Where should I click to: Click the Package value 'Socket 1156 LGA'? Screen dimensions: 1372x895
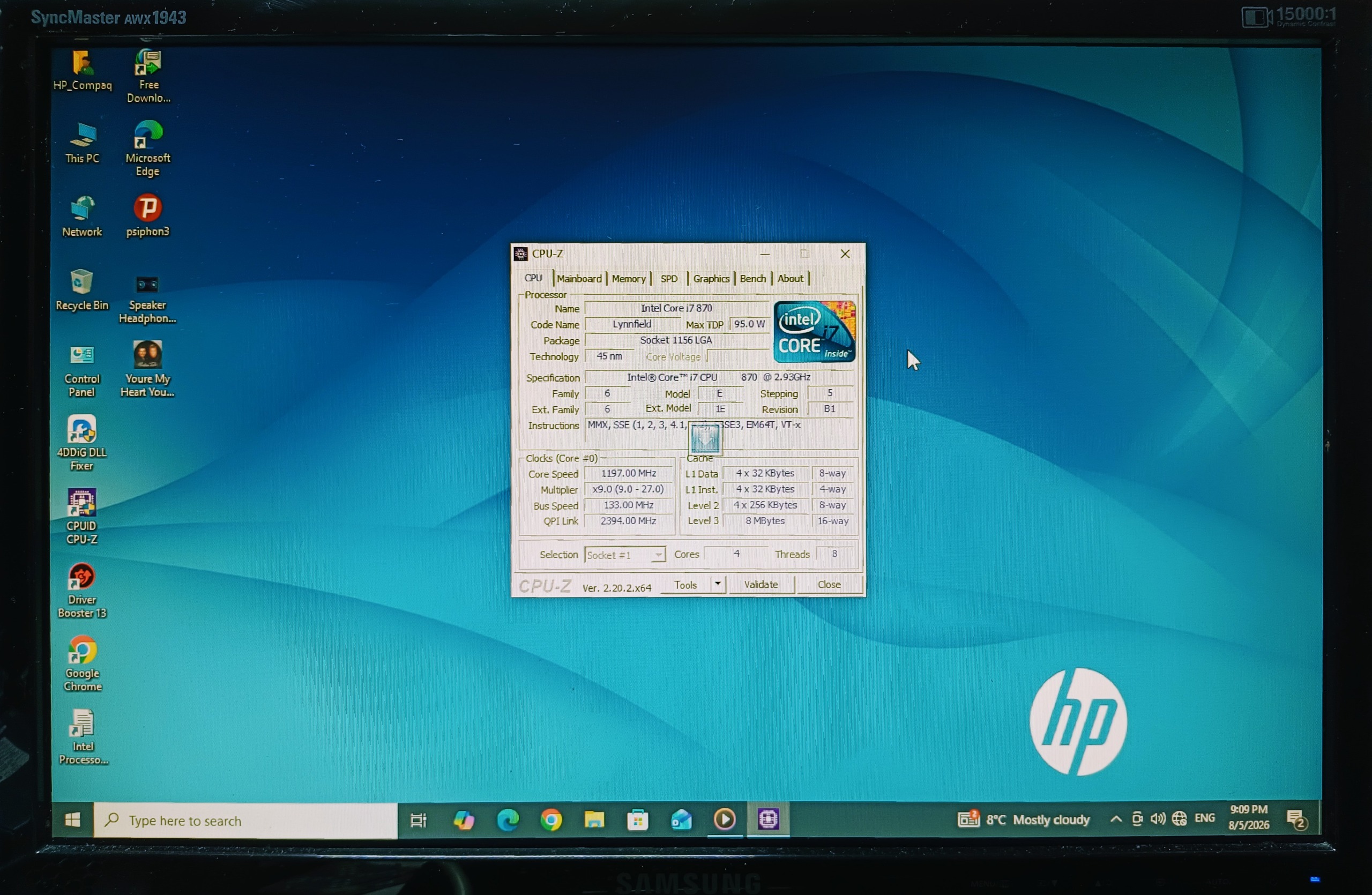coord(676,340)
